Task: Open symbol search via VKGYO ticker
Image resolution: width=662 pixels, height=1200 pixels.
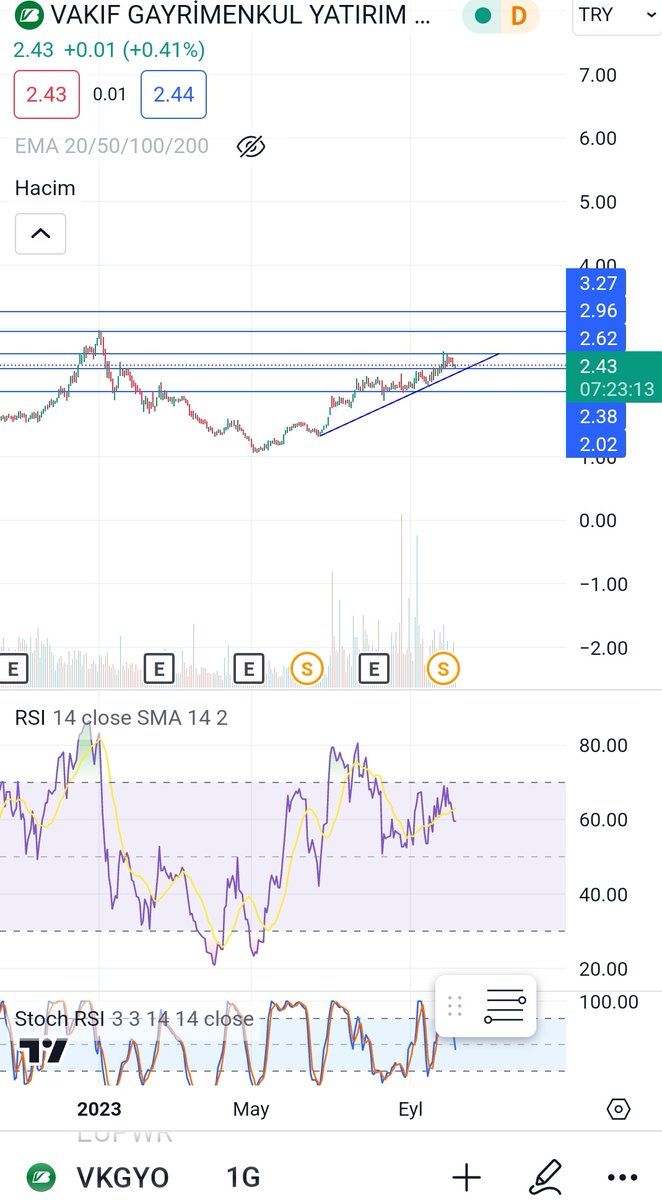Action: 123,1178
